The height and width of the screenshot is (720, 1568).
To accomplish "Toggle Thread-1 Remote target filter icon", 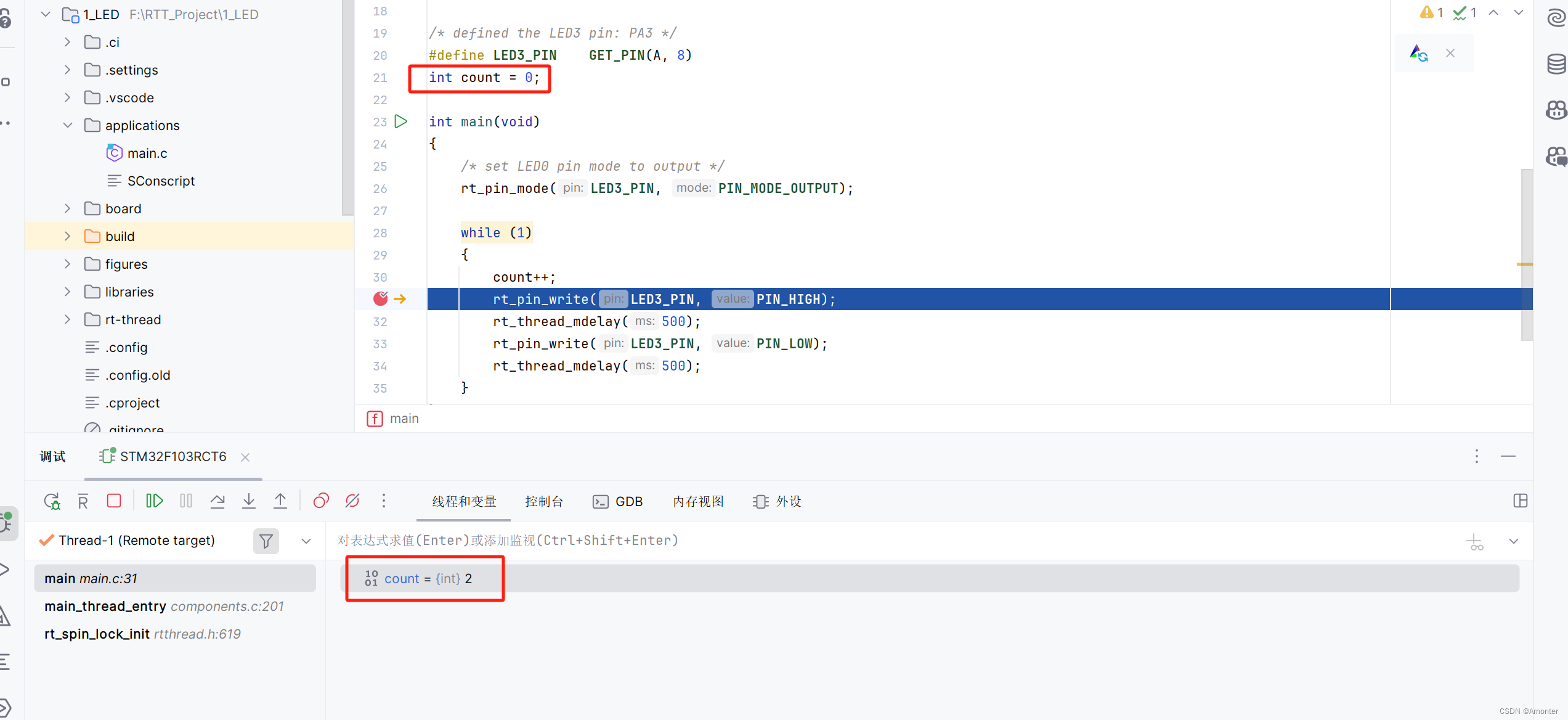I will click(265, 540).
